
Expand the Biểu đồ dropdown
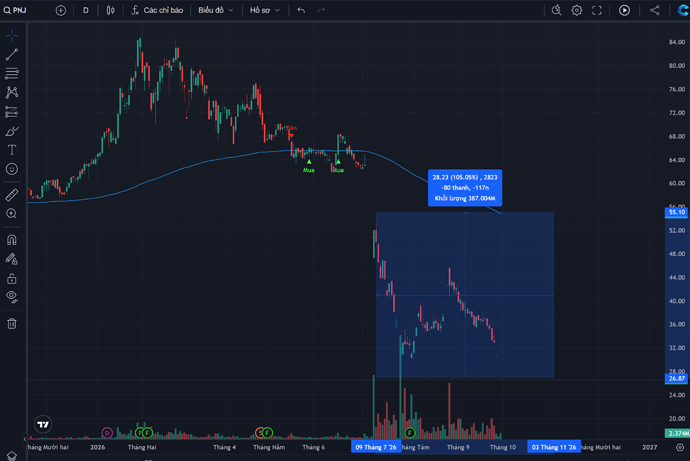click(x=215, y=10)
